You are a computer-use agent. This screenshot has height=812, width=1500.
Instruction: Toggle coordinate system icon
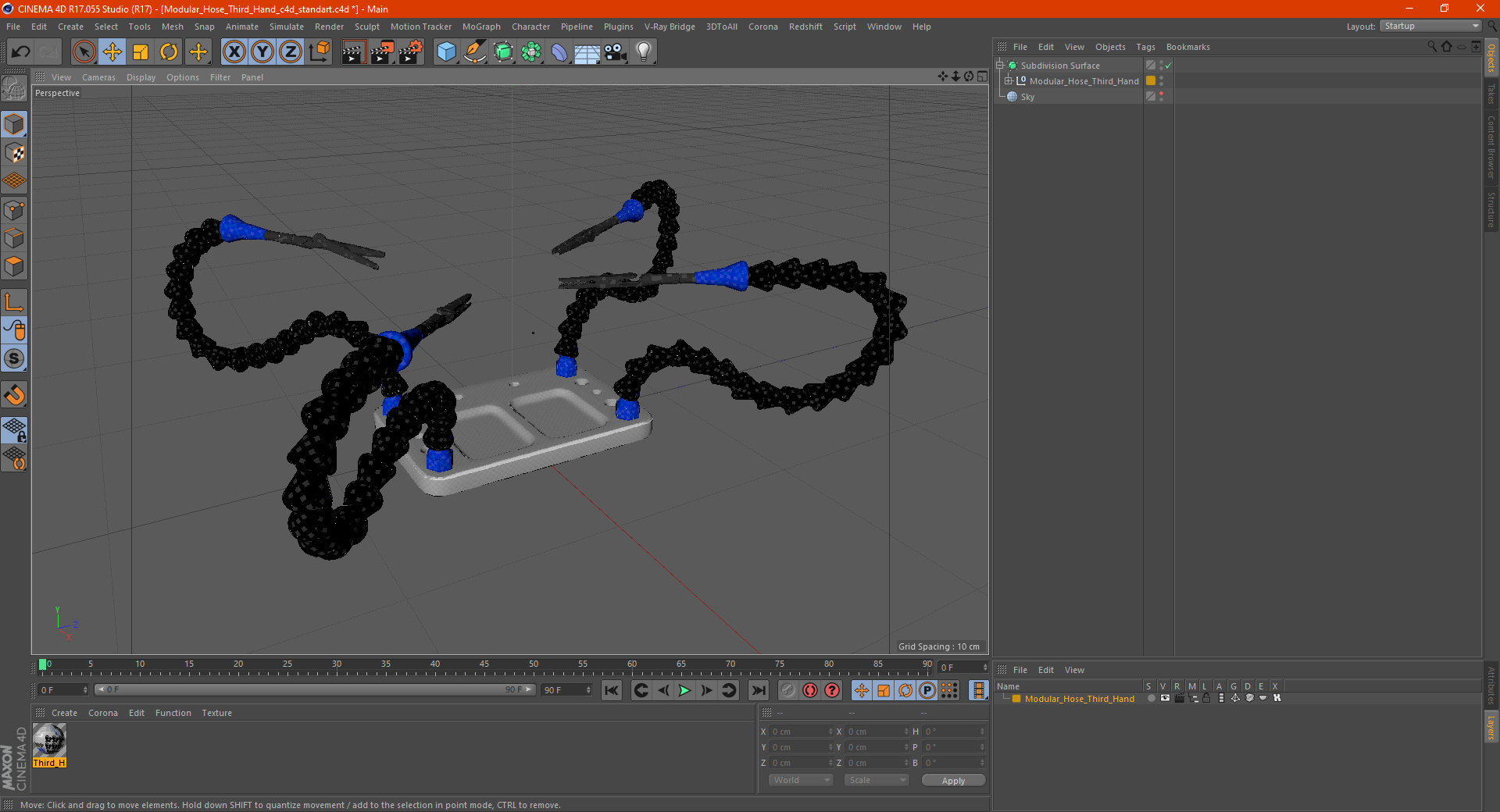point(320,52)
